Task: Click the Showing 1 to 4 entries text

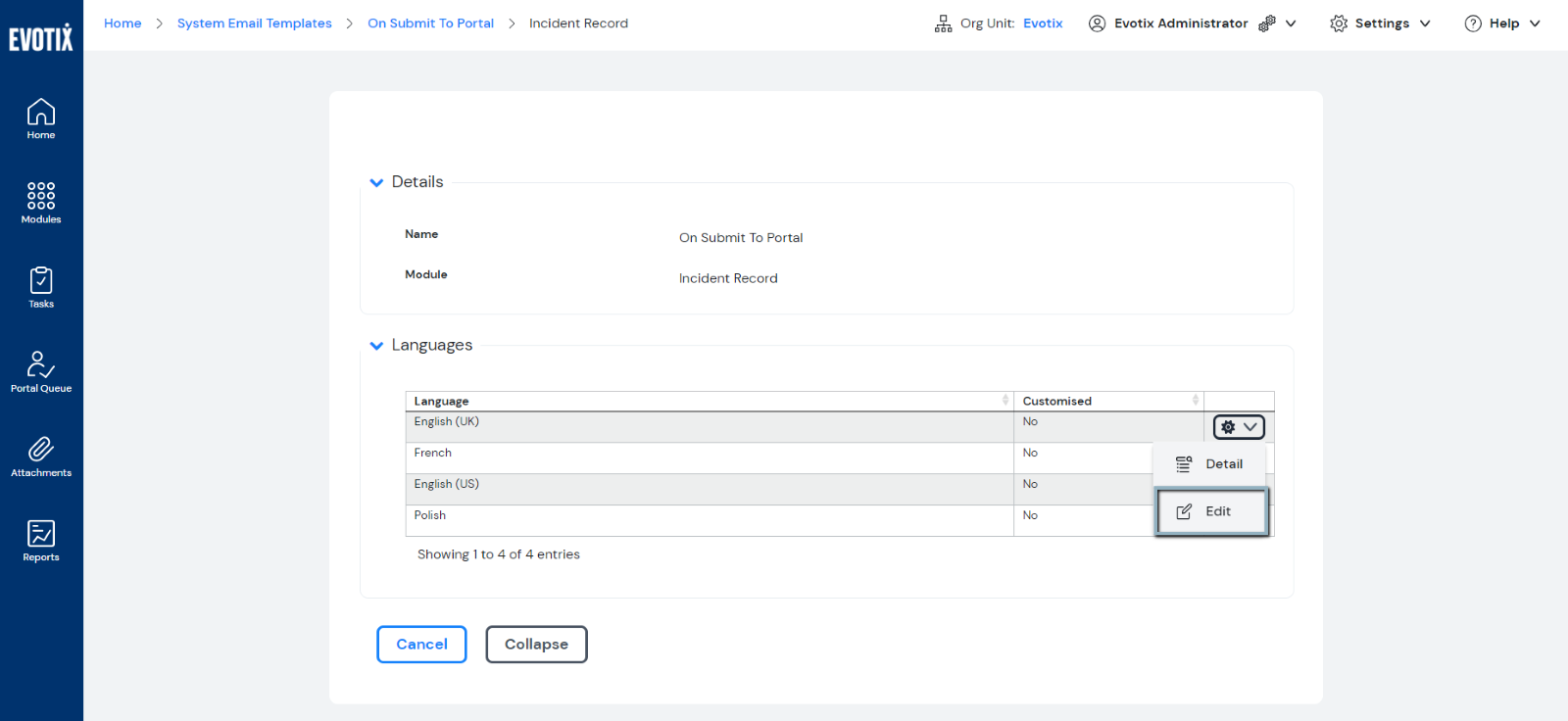Action: coord(499,554)
